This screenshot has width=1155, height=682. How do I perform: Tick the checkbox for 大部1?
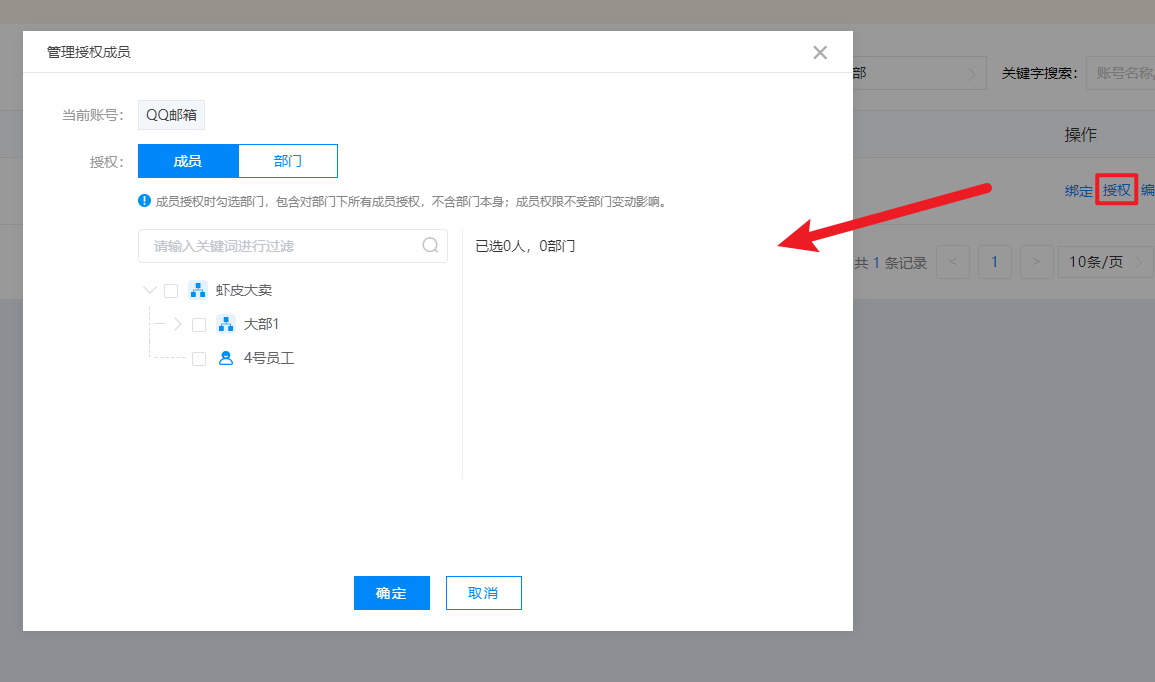coord(199,325)
